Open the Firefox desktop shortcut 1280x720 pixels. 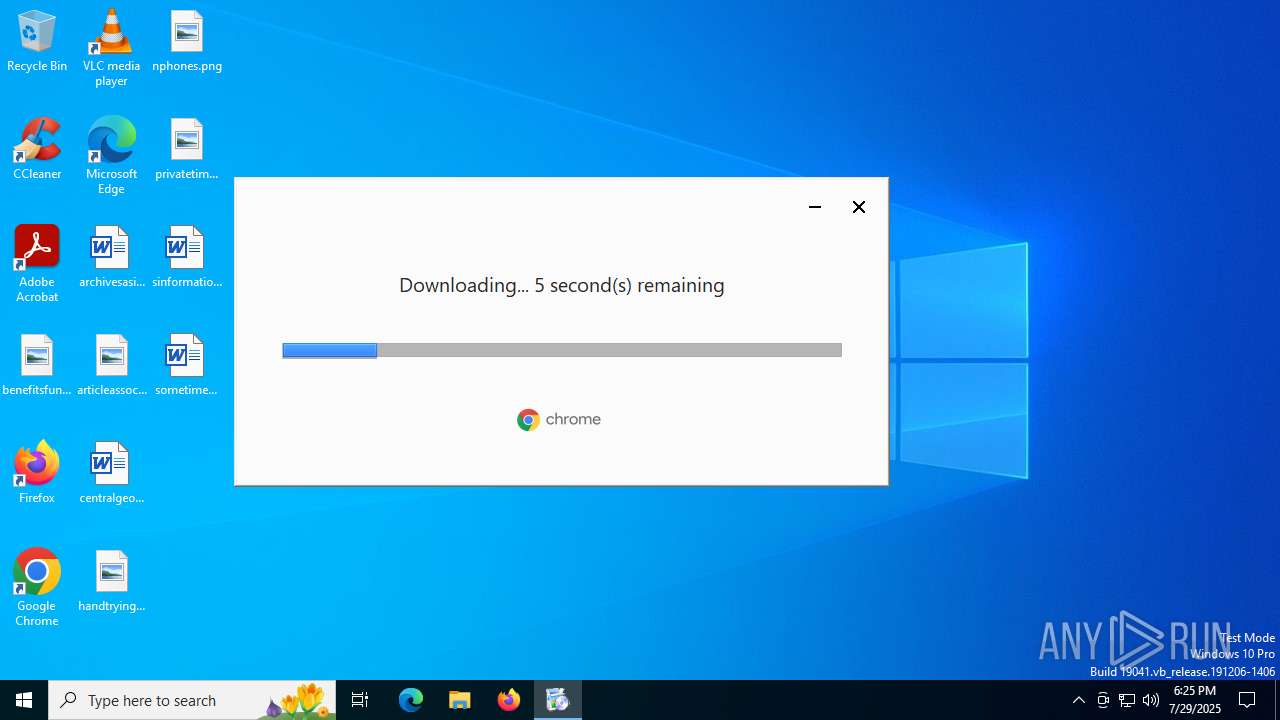(x=37, y=473)
